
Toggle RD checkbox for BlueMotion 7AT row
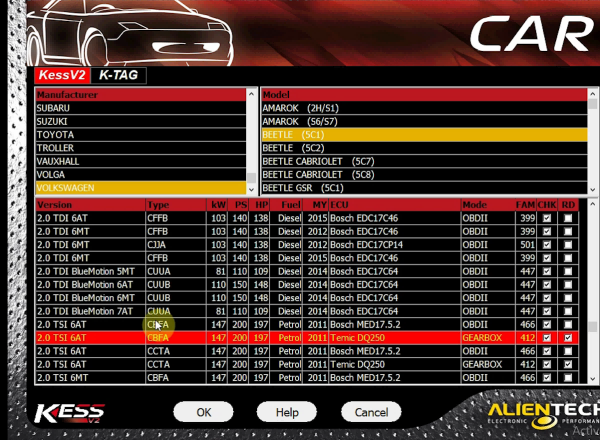(568, 311)
